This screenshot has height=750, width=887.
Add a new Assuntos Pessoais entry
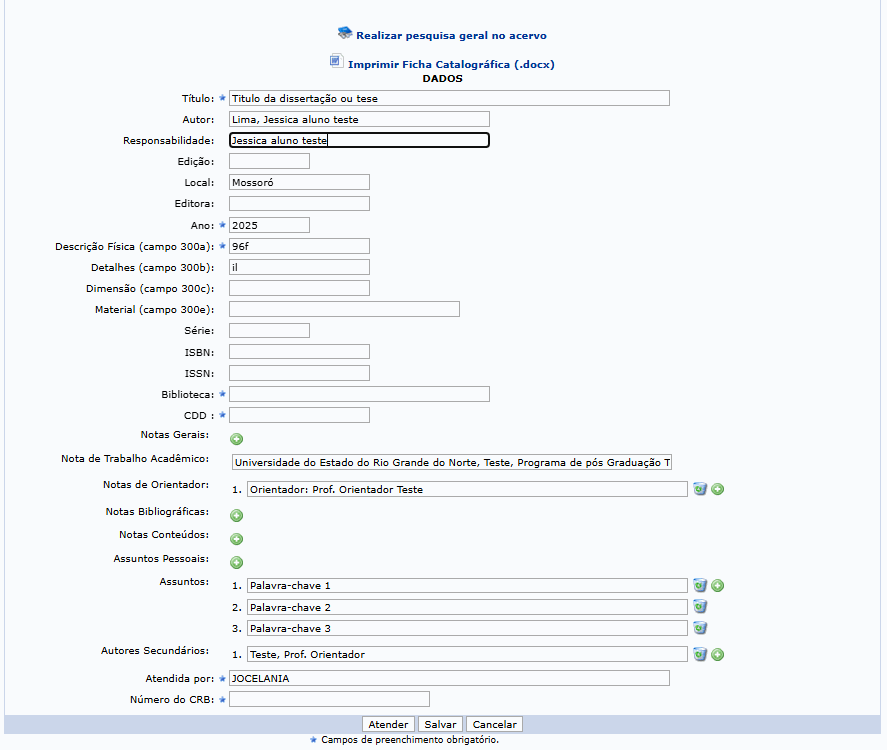pos(237,562)
